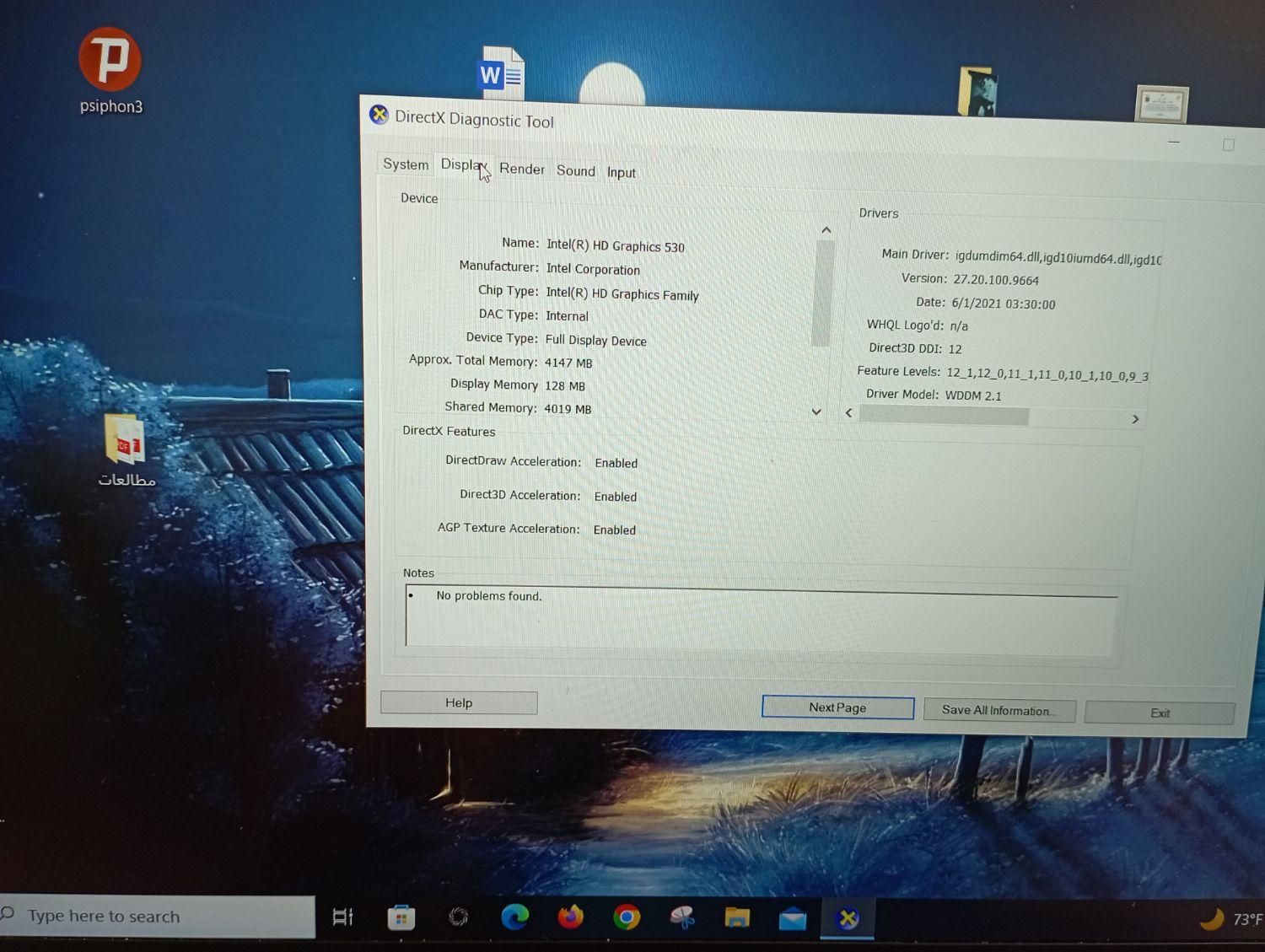Select the driver date 6/1/2021 03:30:00
1265x952 pixels.
(1004, 304)
